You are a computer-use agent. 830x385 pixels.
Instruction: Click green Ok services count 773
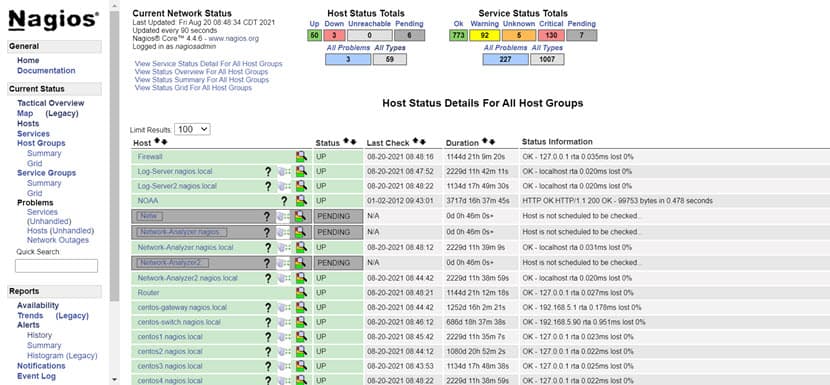[x=458, y=35]
